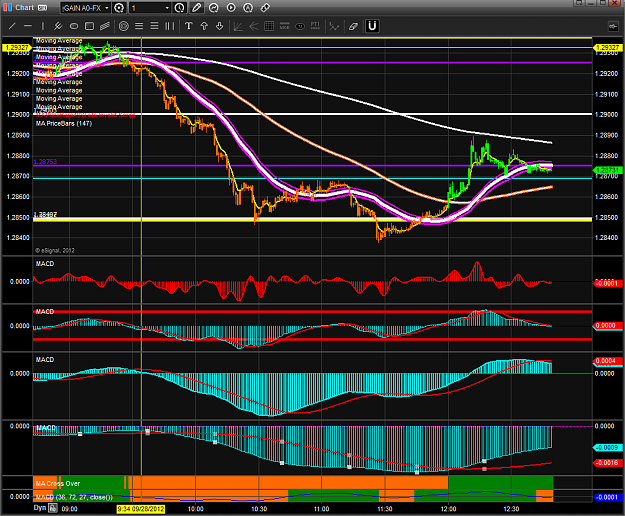The width and height of the screenshot is (625, 516).
Task: Click the 0.0004 red value tag
Action: 607,361
